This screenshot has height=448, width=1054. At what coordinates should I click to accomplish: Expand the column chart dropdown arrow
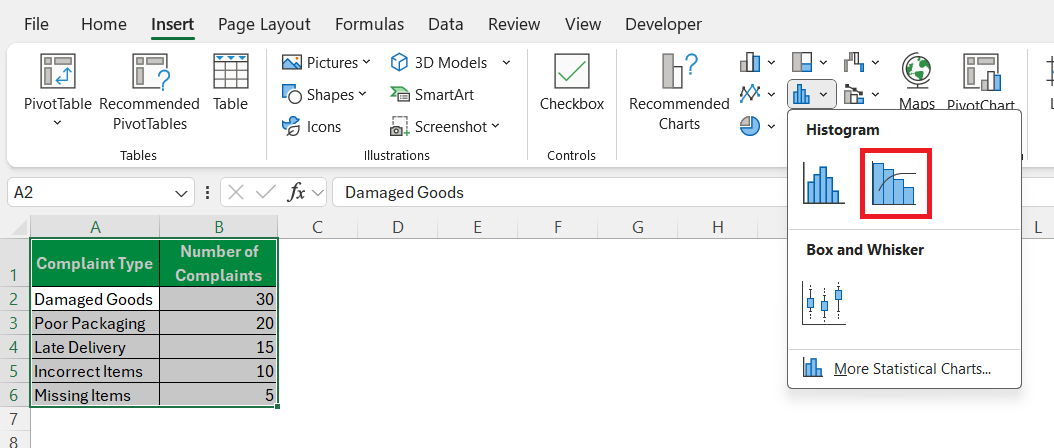coord(771,63)
